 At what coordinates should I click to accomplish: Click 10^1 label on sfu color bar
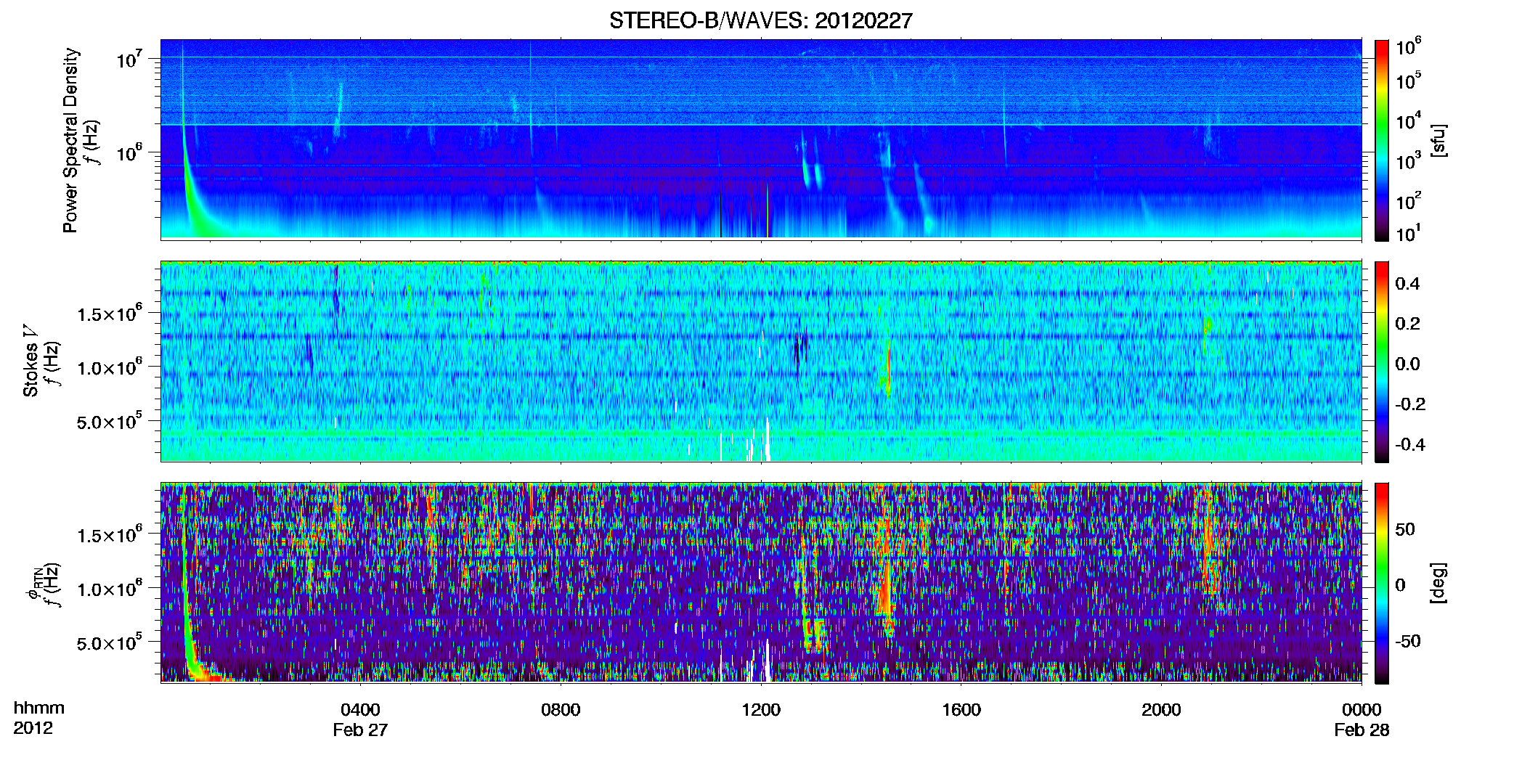[1408, 234]
